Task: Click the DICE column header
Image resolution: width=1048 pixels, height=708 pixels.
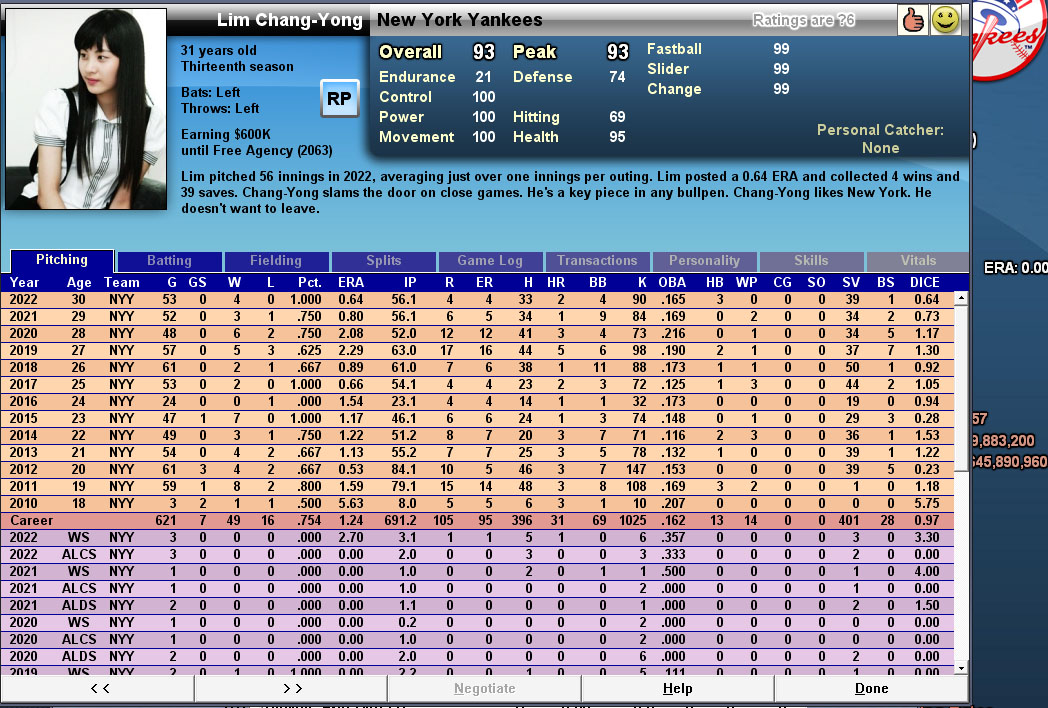Action: [924, 282]
